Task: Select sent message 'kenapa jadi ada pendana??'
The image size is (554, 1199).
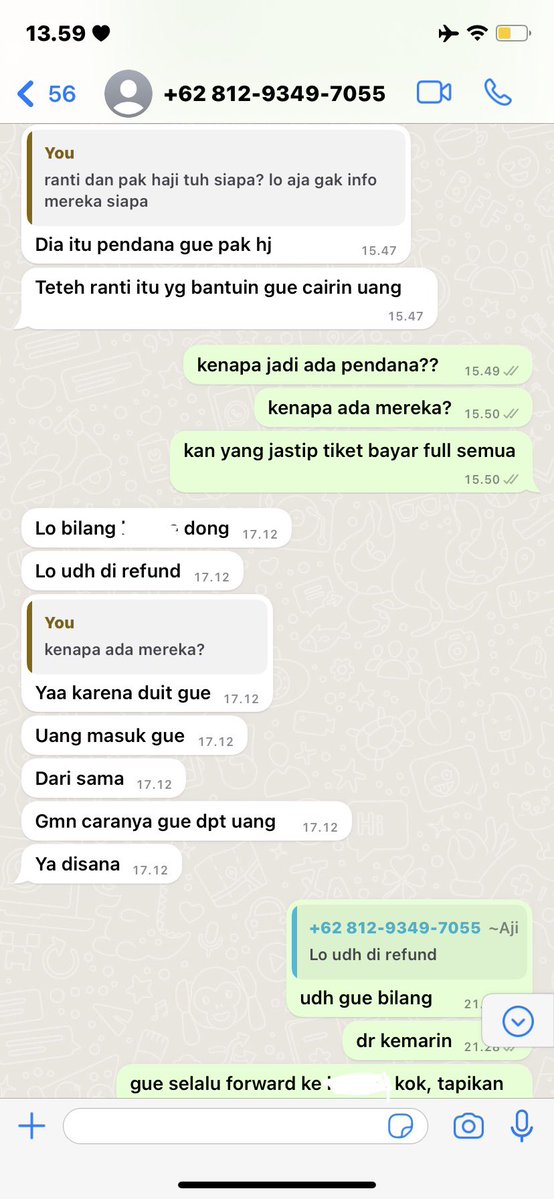Action: pyautogui.click(x=358, y=366)
